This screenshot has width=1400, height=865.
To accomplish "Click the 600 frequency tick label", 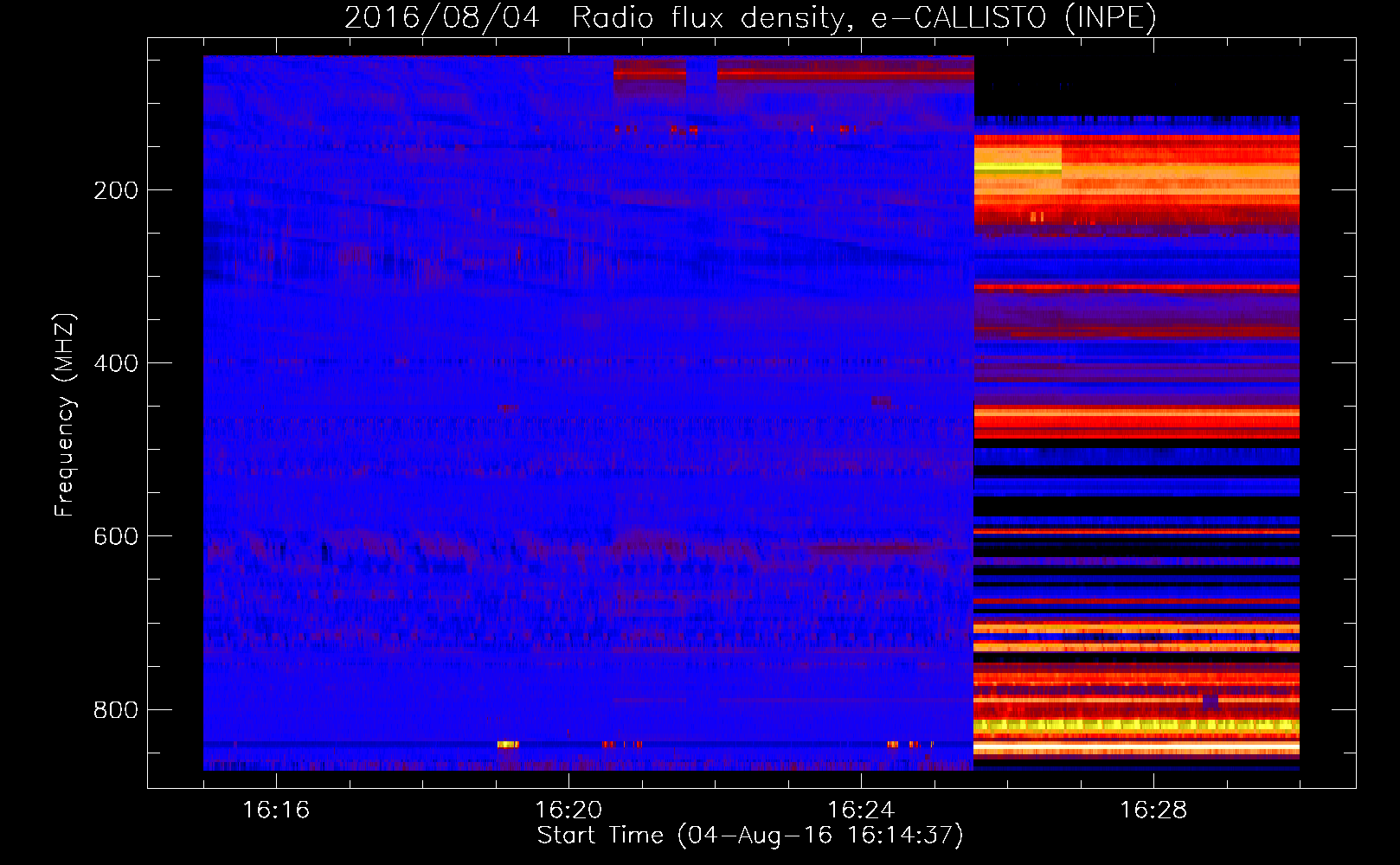I will click(x=116, y=536).
